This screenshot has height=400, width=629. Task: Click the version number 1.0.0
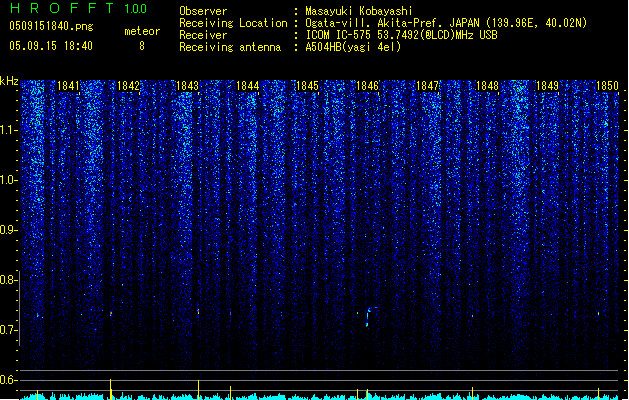(136, 9)
